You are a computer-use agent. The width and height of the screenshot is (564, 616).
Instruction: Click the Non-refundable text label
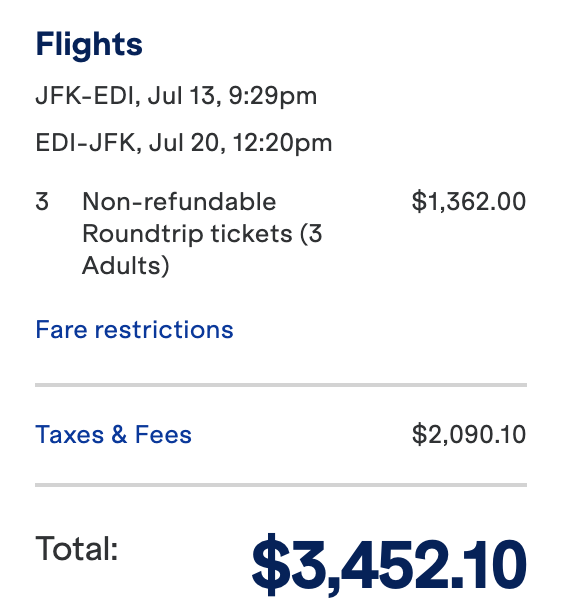pos(179,202)
